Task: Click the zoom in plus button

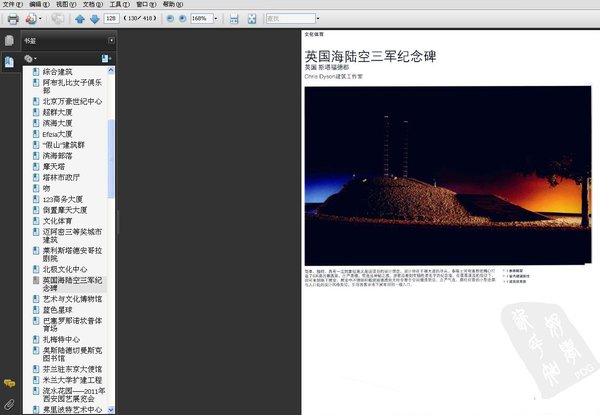Action: click(183, 18)
